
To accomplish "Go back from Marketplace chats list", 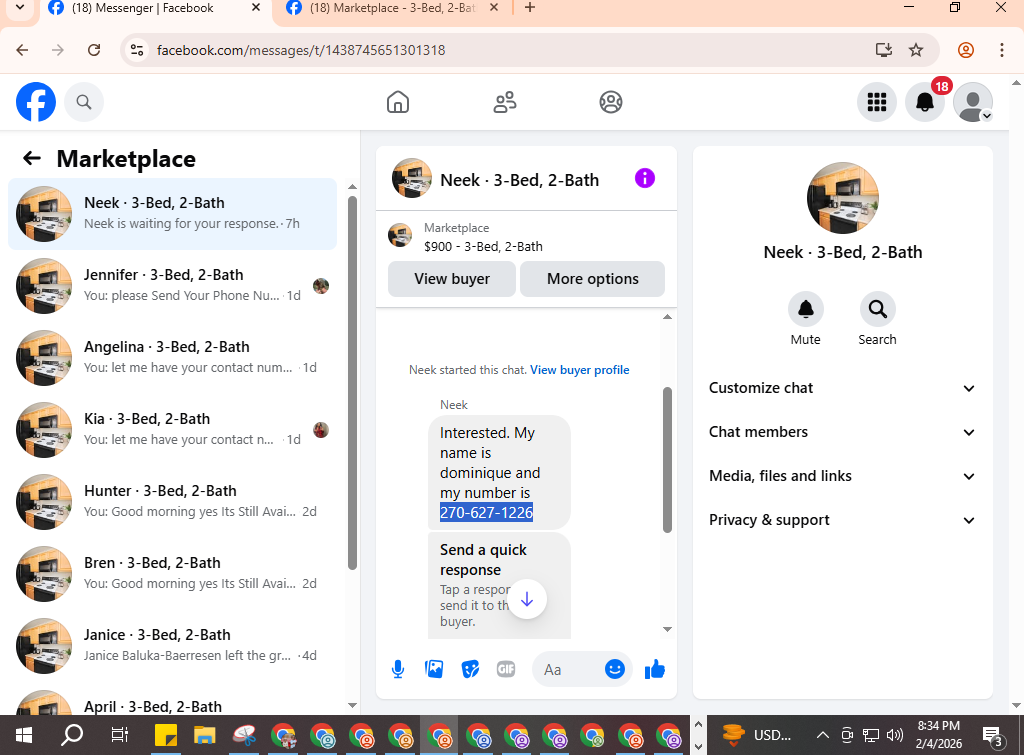I will tap(32, 158).
